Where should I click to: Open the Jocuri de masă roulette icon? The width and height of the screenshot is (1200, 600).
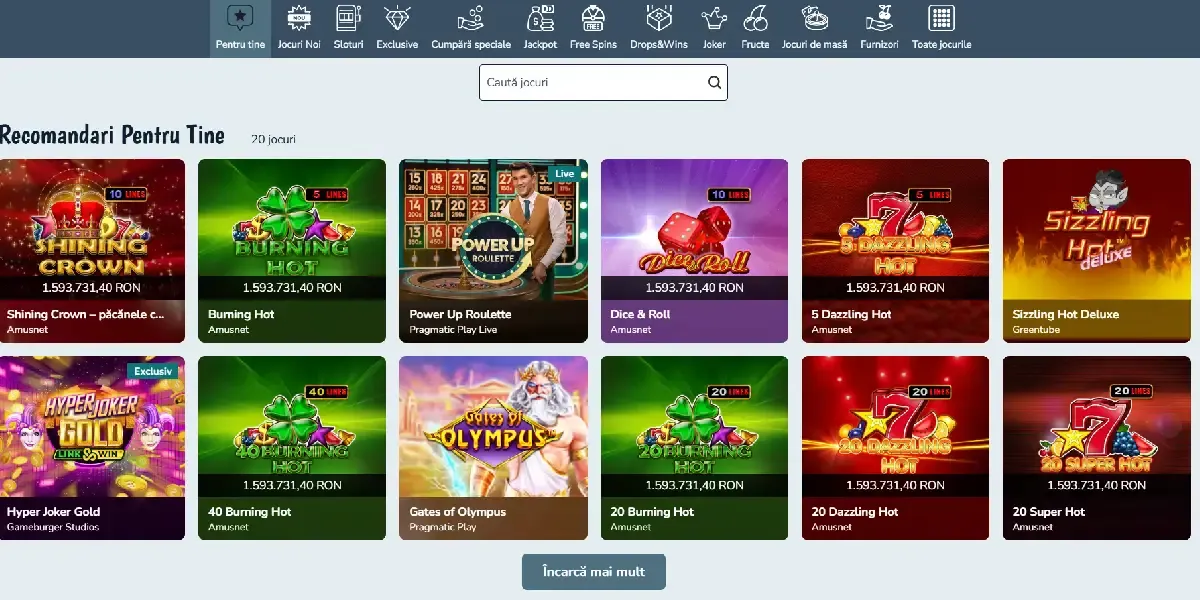[x=814, y=18]
